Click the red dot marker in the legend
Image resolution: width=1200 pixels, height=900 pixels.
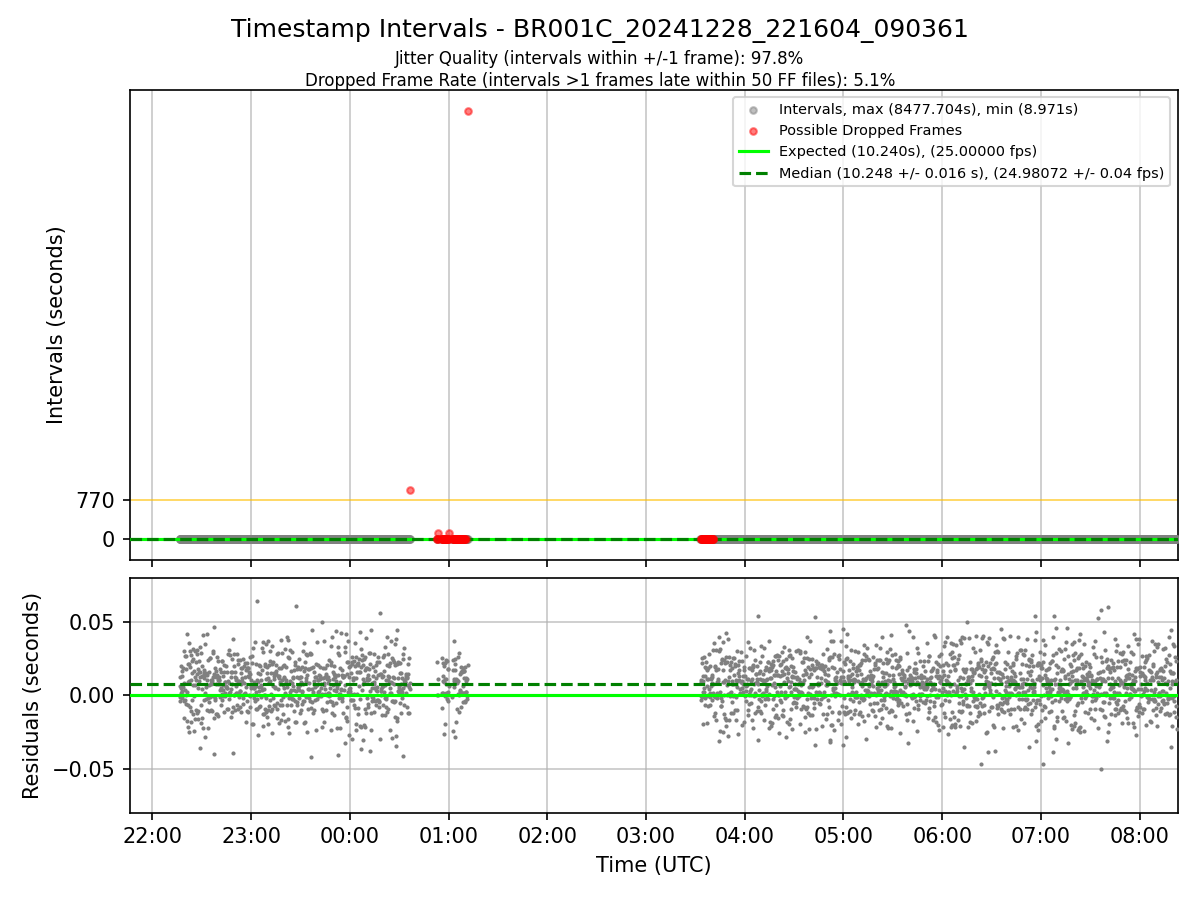click(754, 131)
